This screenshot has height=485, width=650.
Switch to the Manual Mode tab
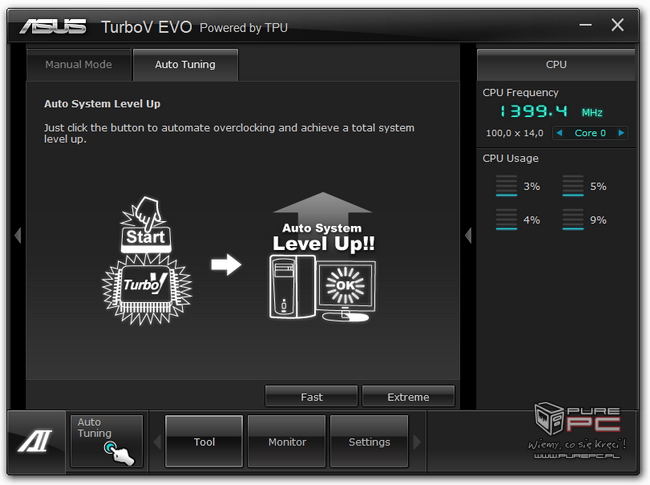[x=79, y=65]
